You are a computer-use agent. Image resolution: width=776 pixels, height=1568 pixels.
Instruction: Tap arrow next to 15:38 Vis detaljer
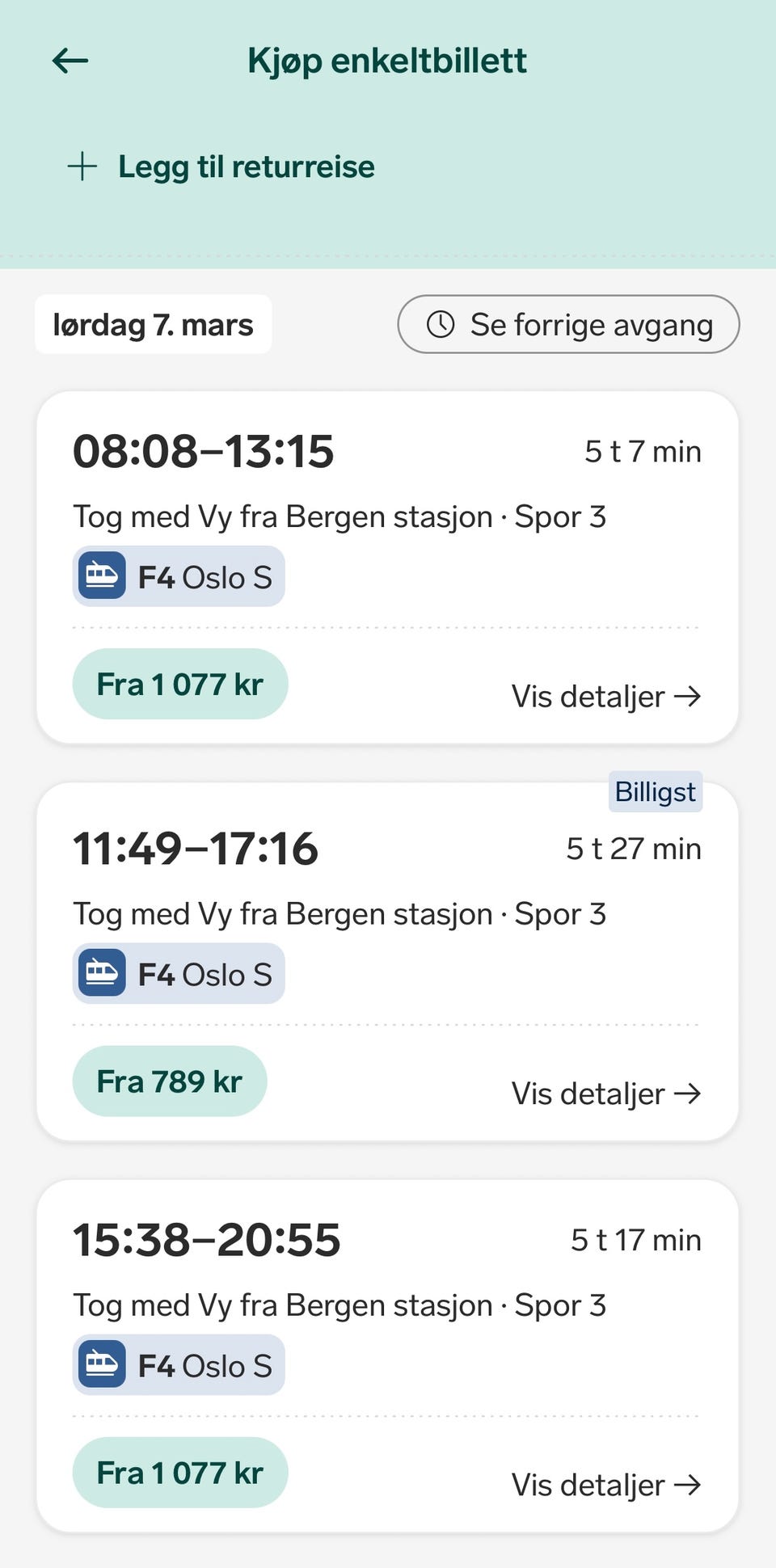click(688, 1485)
